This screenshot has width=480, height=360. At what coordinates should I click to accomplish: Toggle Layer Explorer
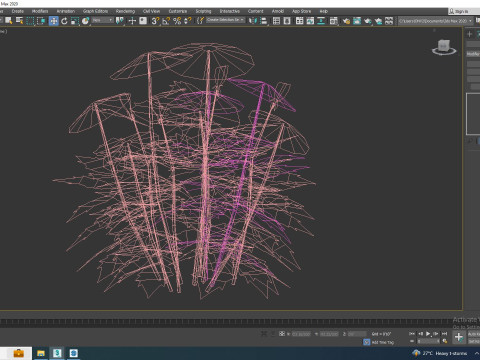point(287,21)
